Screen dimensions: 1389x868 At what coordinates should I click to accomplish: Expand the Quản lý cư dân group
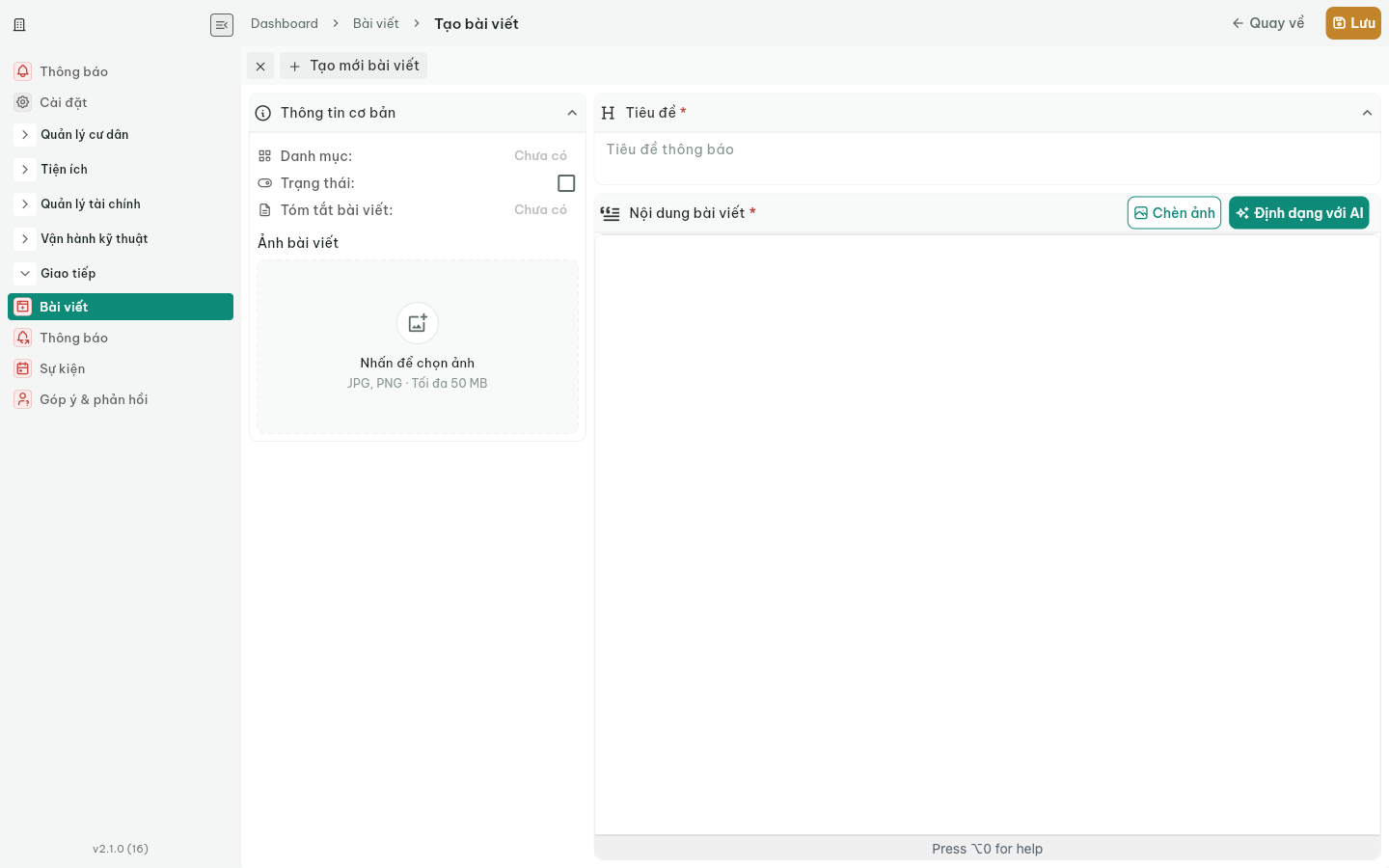(25, 135)
